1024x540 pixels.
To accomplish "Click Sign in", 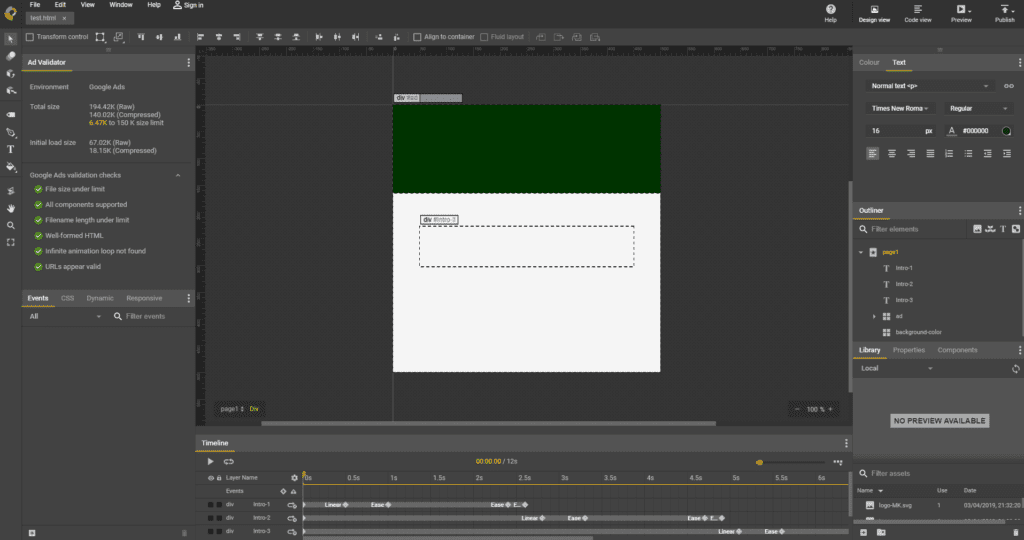I will click(188, 5).
